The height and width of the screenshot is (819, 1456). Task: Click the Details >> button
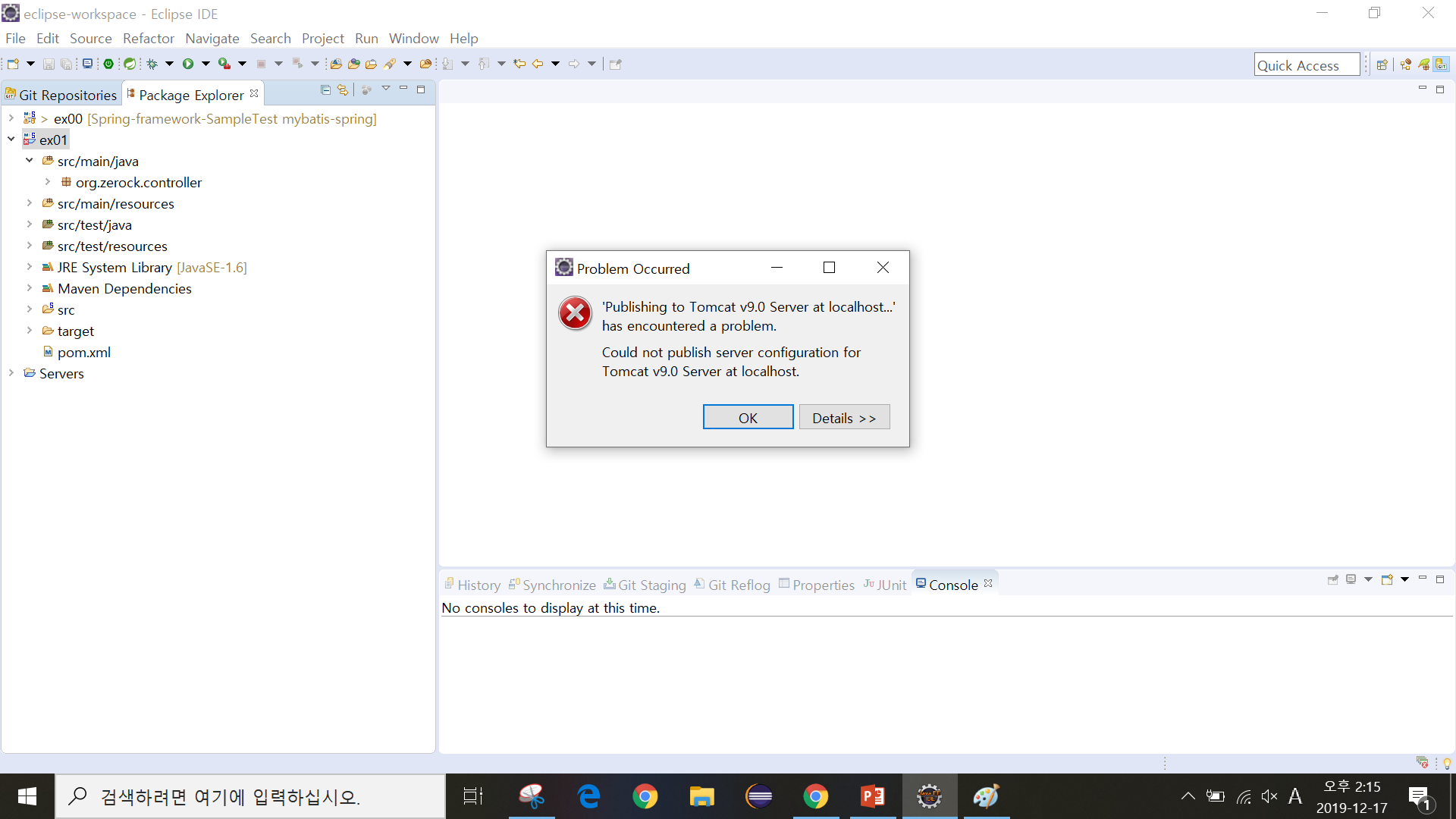[x=844, y=418]
